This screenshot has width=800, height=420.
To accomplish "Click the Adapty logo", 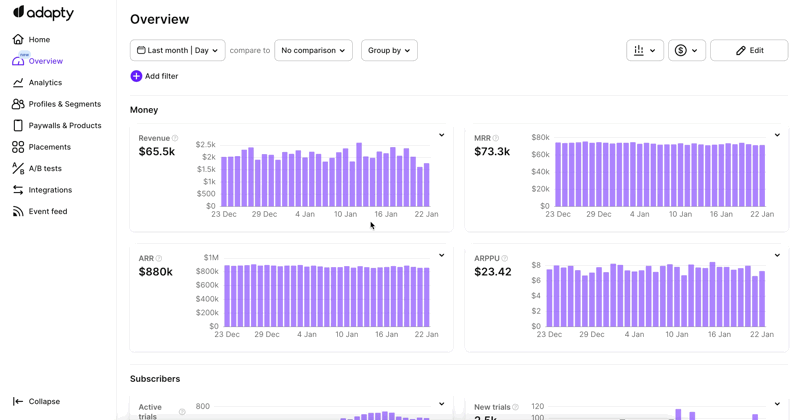I will [x=43, y=13].
